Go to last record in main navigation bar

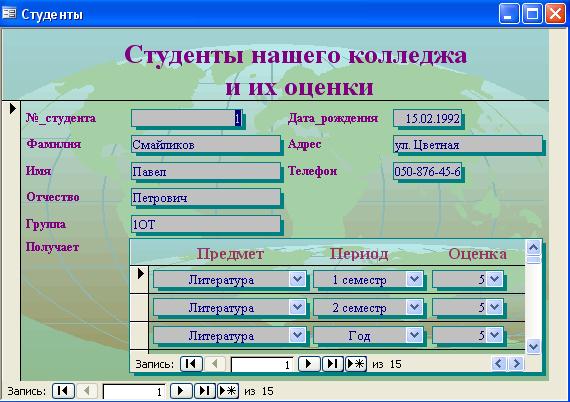pyautogui.click(x=205, y=391)
